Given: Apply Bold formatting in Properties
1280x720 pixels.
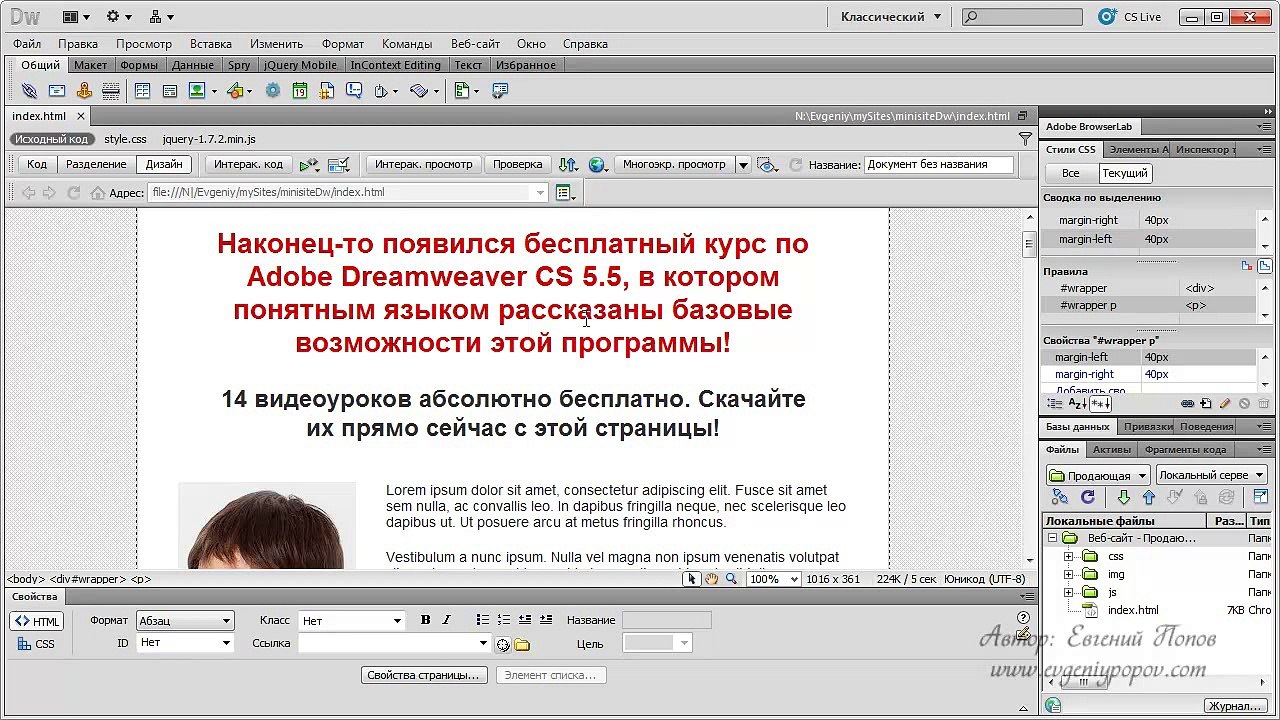Looking at the screenshot, I should pyautogui.click(x=425, y=620).
